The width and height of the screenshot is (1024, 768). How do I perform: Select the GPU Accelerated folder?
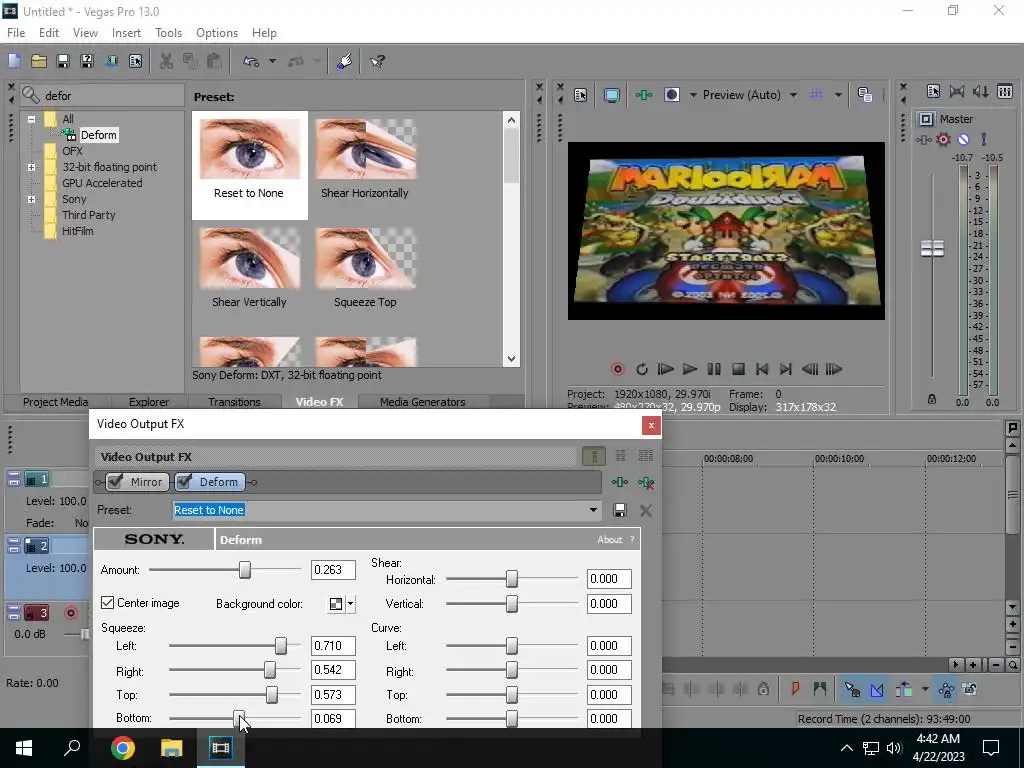point(102,183)
